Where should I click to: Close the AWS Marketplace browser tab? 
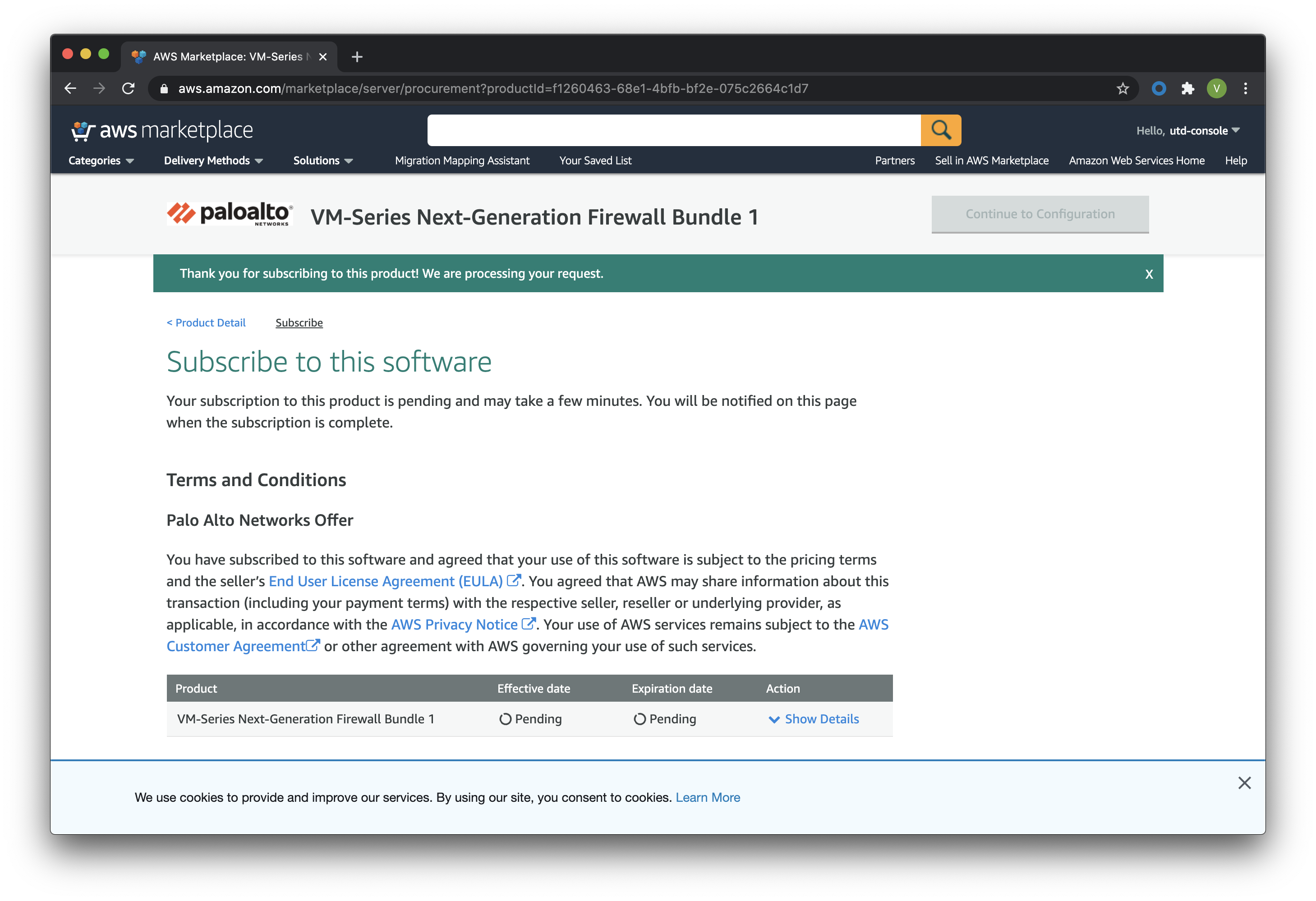323,57
